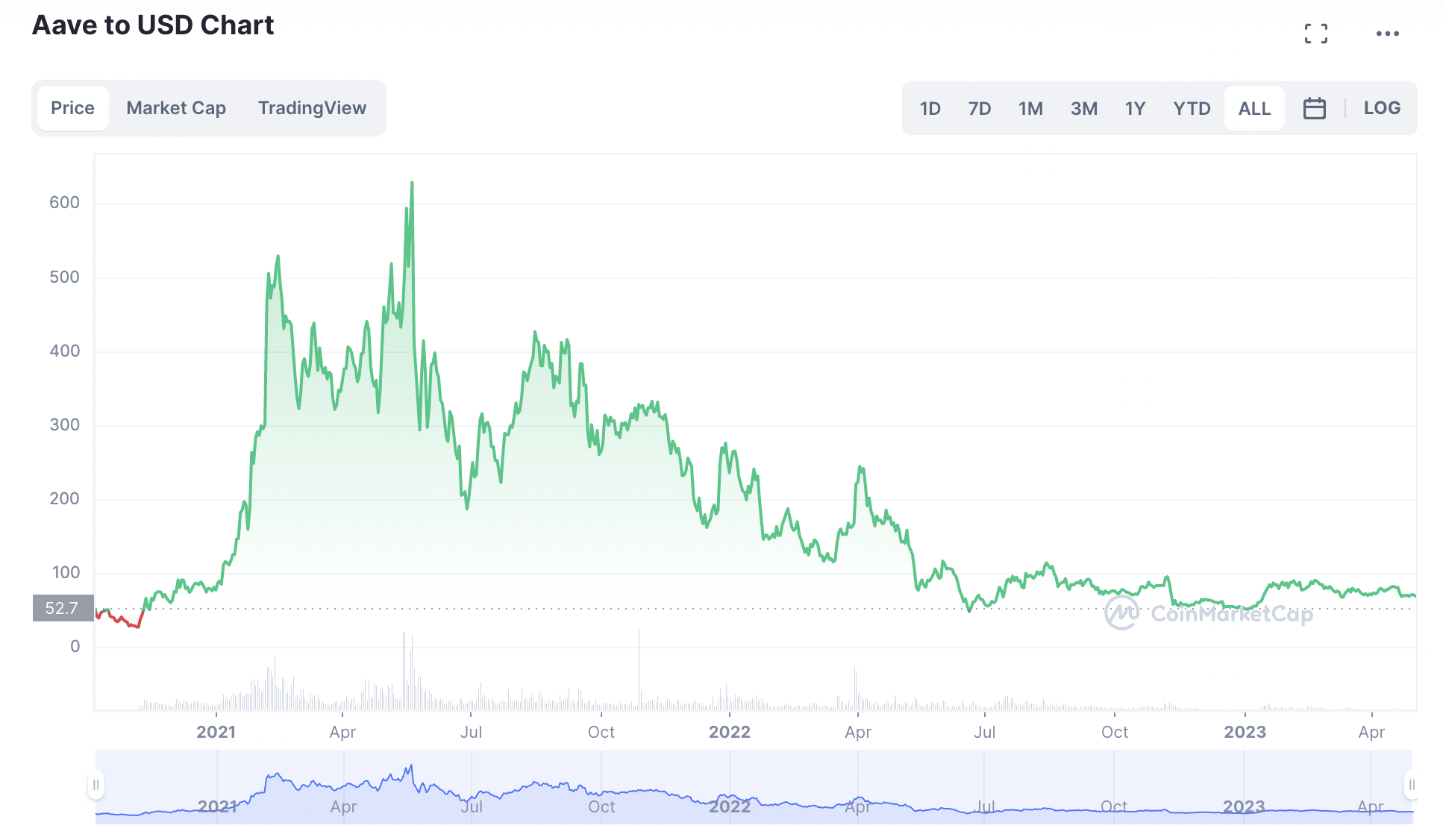Viewport: 1443px width, 840px height.
Task: Switch to Market Cap tab
Action: click(x=176, y=108)
